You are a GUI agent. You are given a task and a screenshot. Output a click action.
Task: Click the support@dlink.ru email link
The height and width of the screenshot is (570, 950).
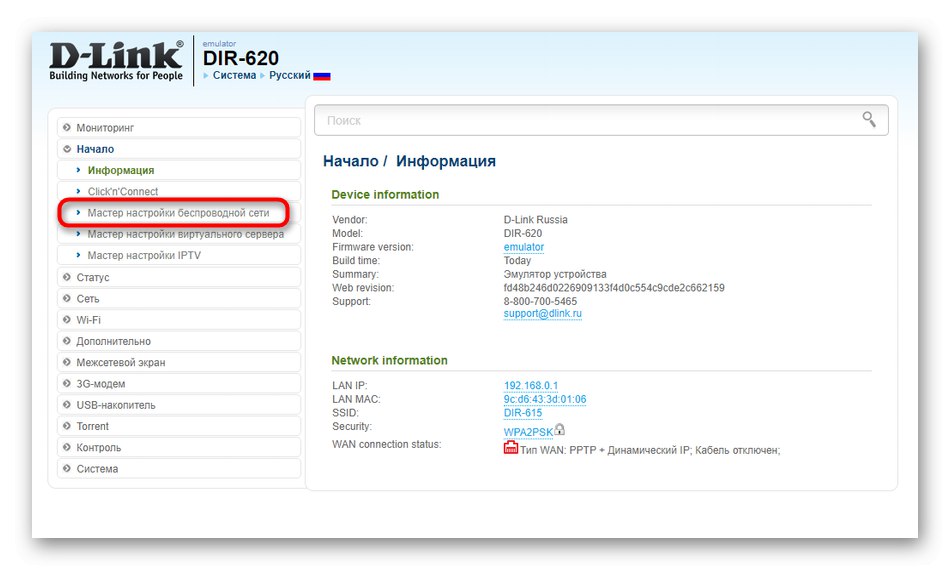pos(542,313)
